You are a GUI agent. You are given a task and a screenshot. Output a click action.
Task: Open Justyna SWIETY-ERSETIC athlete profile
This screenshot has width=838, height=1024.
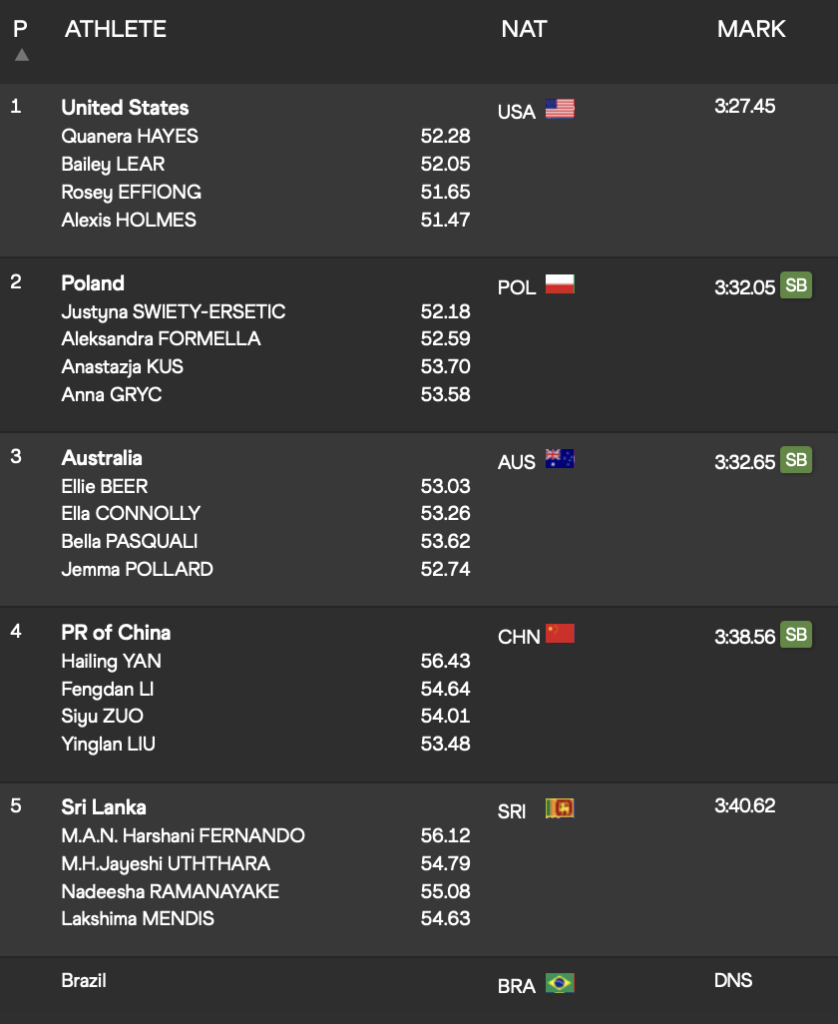coord(173,312)
